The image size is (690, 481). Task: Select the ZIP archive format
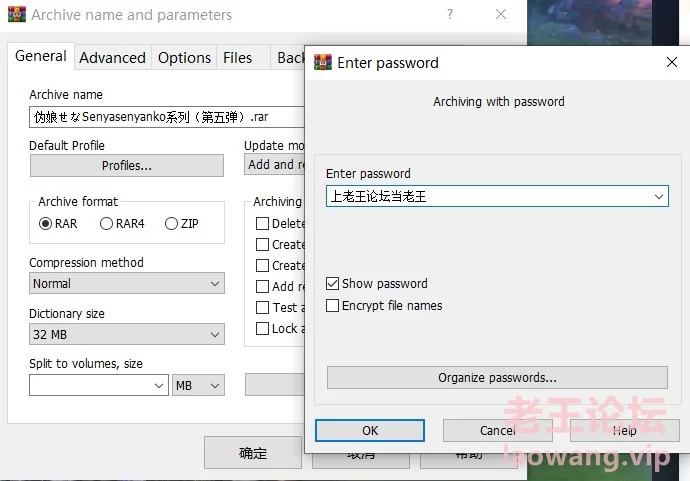182,224
